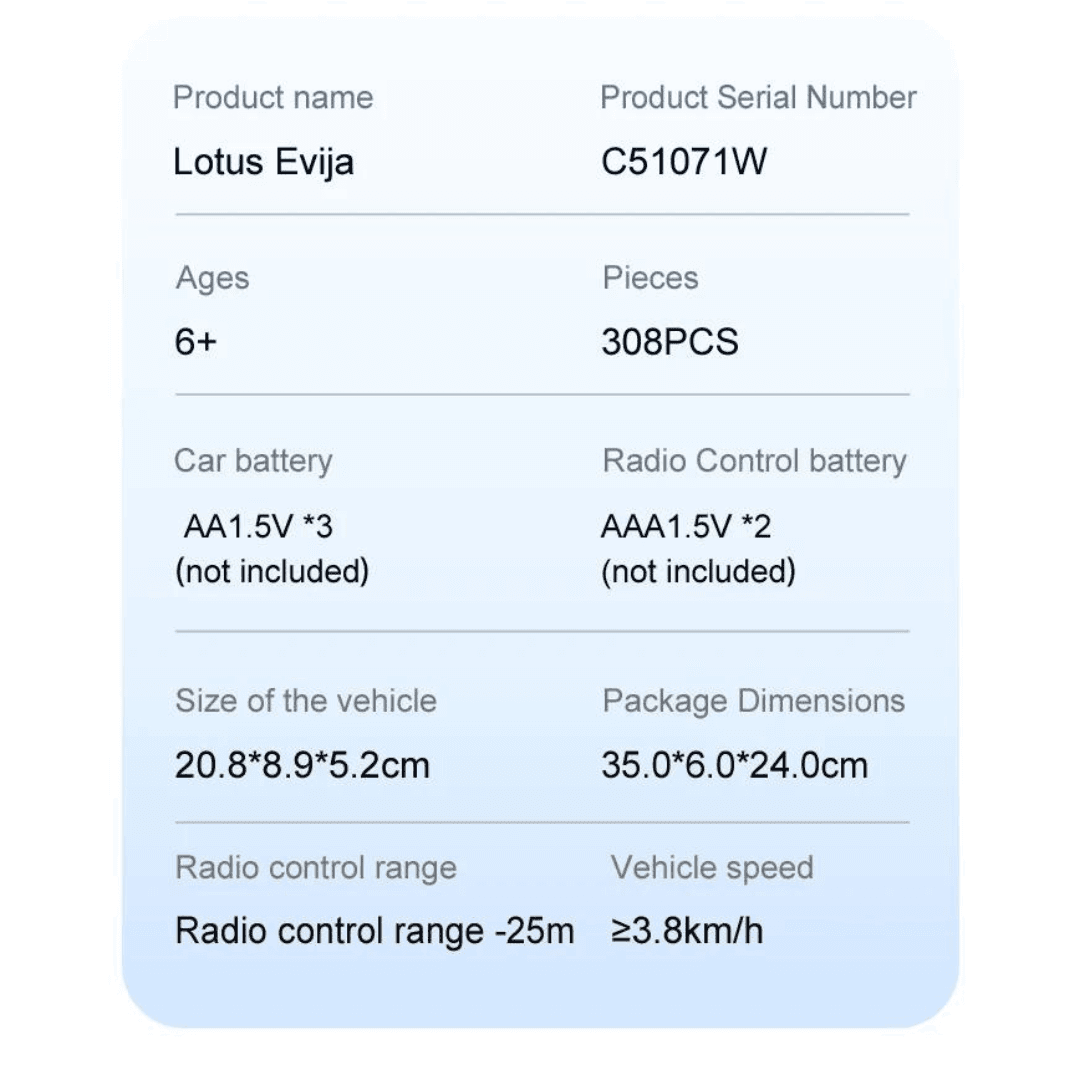Select the '≥3.8km/h' speed value
The image size is (1080, 1080).
coord(687,931)
